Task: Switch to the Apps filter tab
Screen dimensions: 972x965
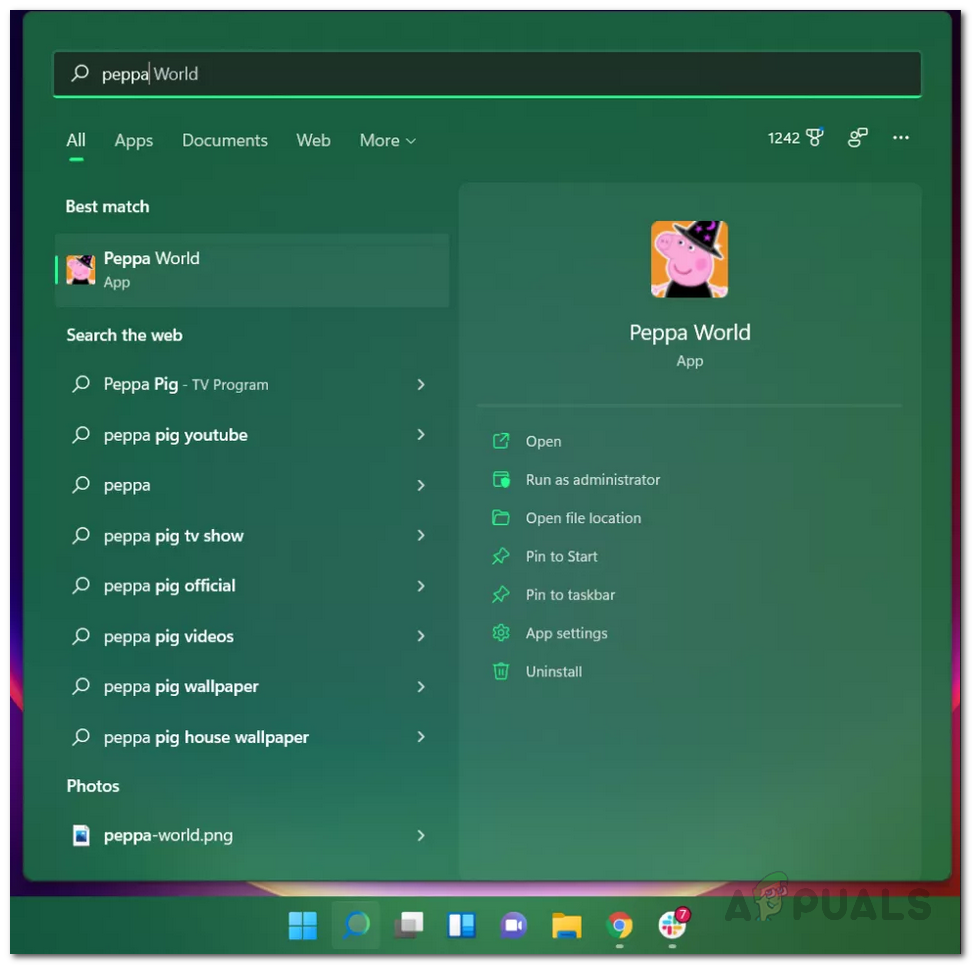Action: [x=134, y=141]
